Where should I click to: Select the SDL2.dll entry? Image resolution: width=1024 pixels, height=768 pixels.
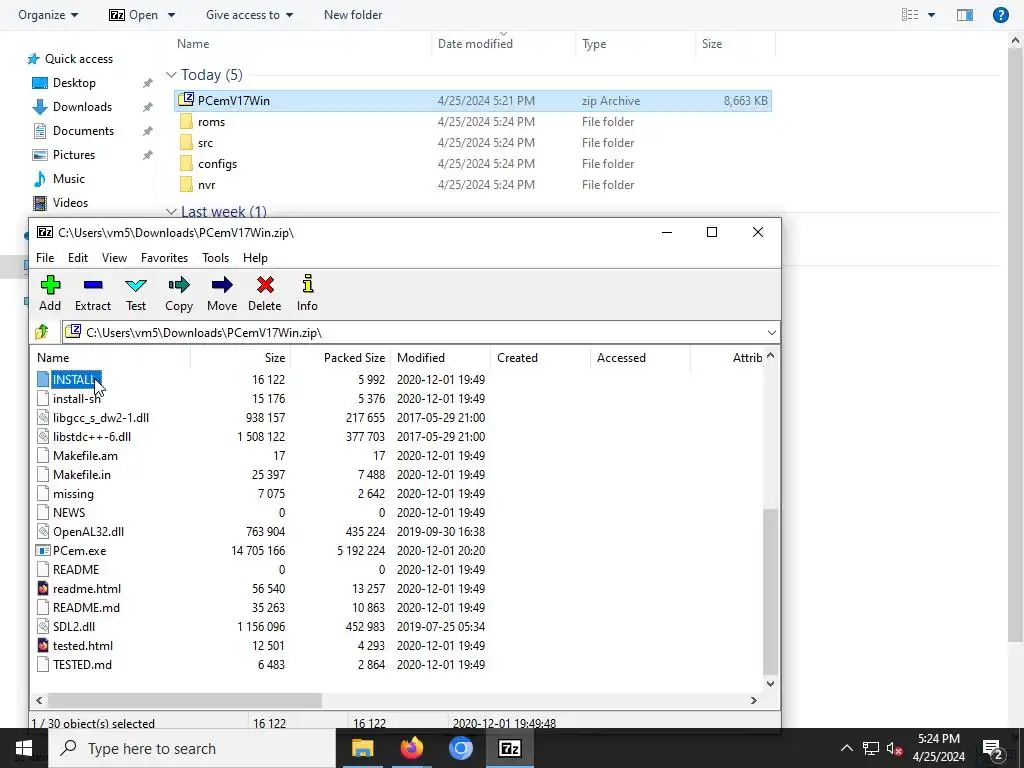click(73, 626)
